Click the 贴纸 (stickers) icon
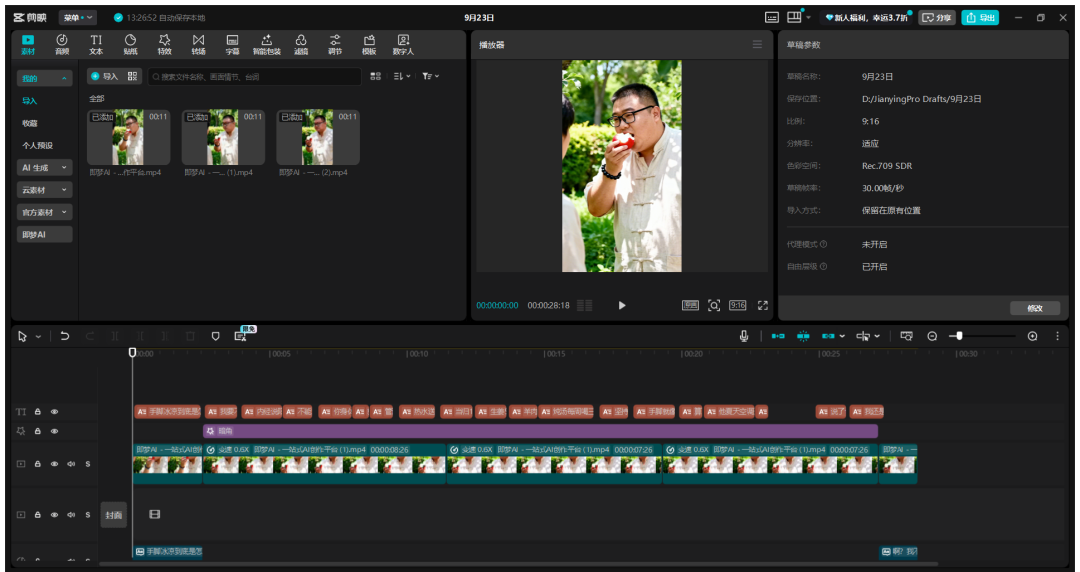Viewport: 1080px width, 572px height. (130, 44)
